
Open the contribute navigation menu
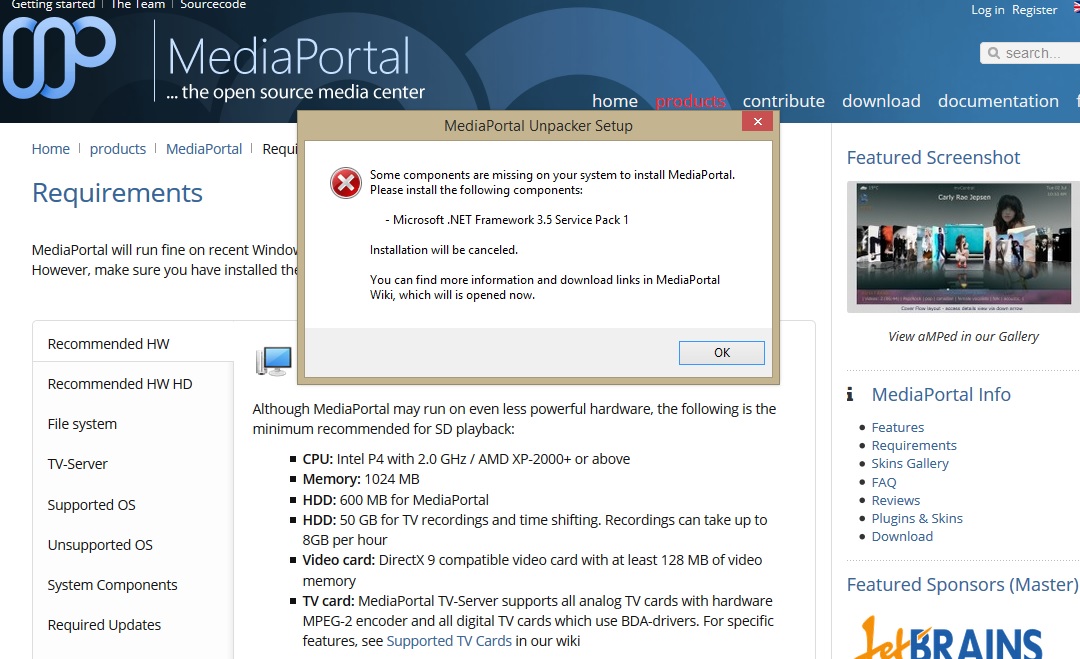click(x=783, y=101)
